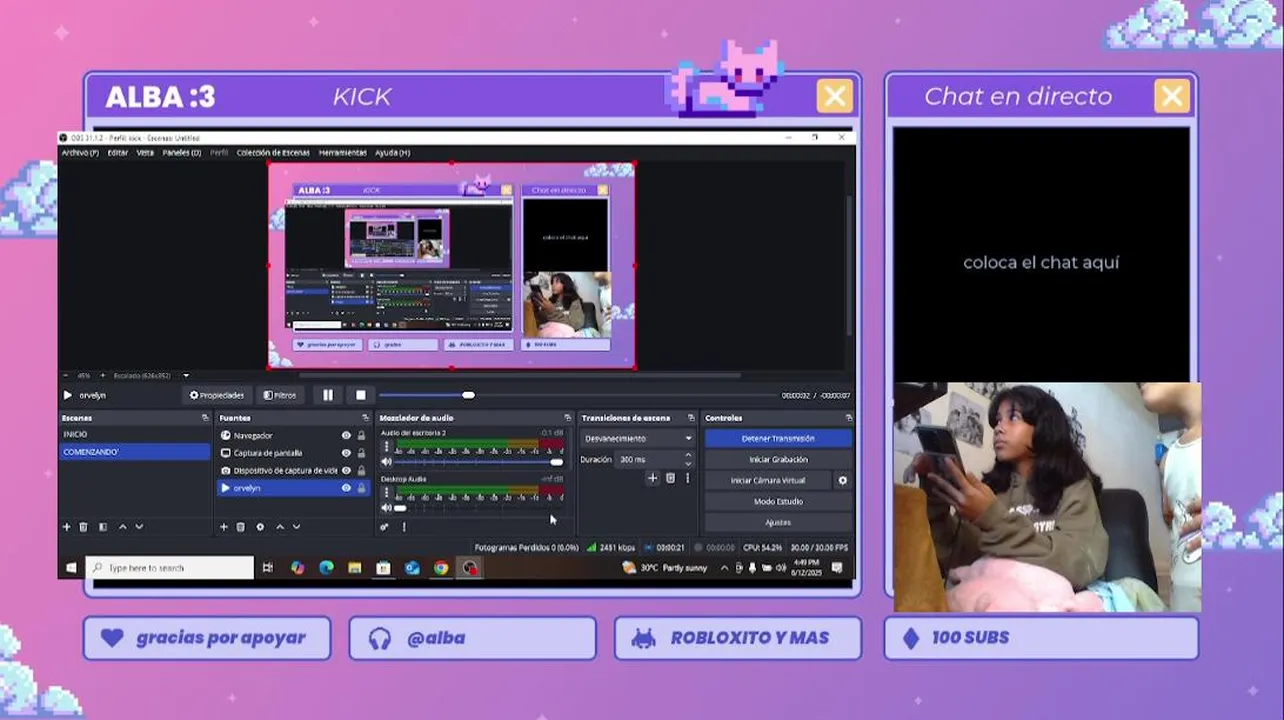The width and height of the screenshot is (1284, 720).
Task: Stop the orvelyn media playback
Action: click(x=361, y=395)
